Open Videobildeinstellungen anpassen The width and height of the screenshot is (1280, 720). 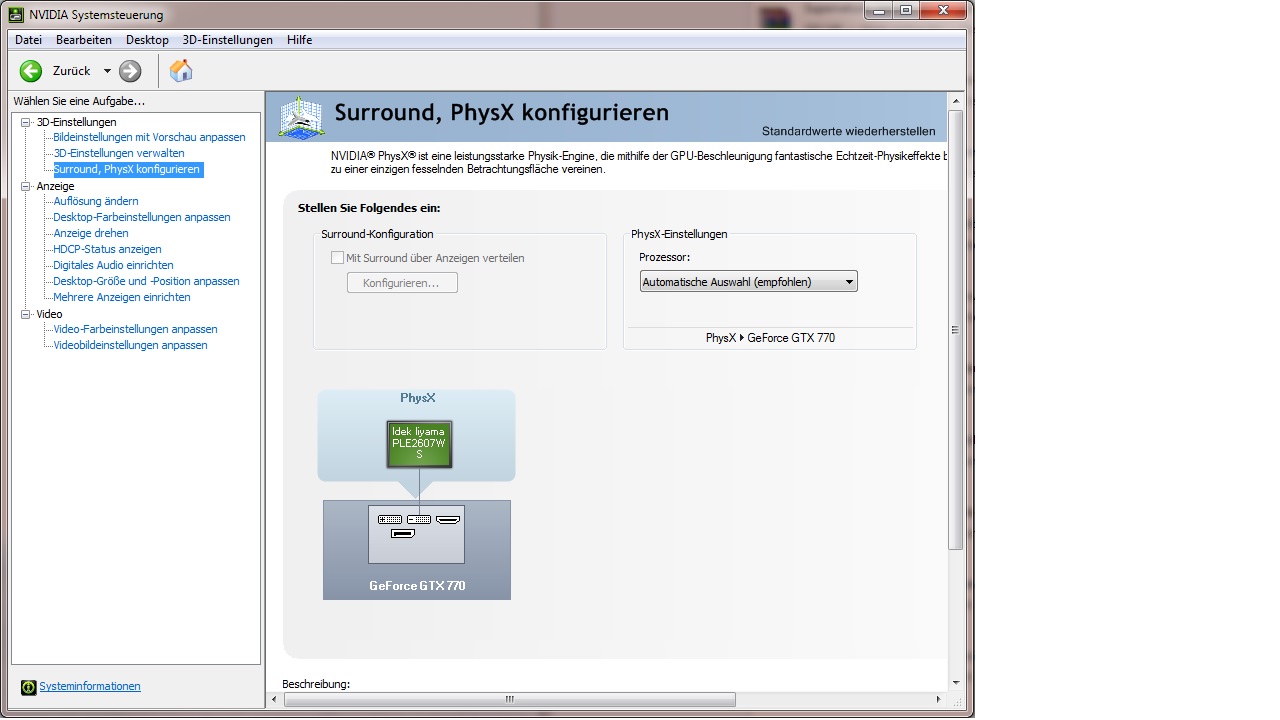point(130,345)
